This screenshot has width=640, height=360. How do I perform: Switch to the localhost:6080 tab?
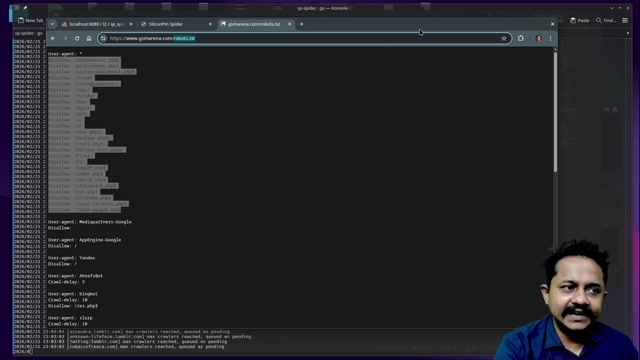[x=96, y=24]
